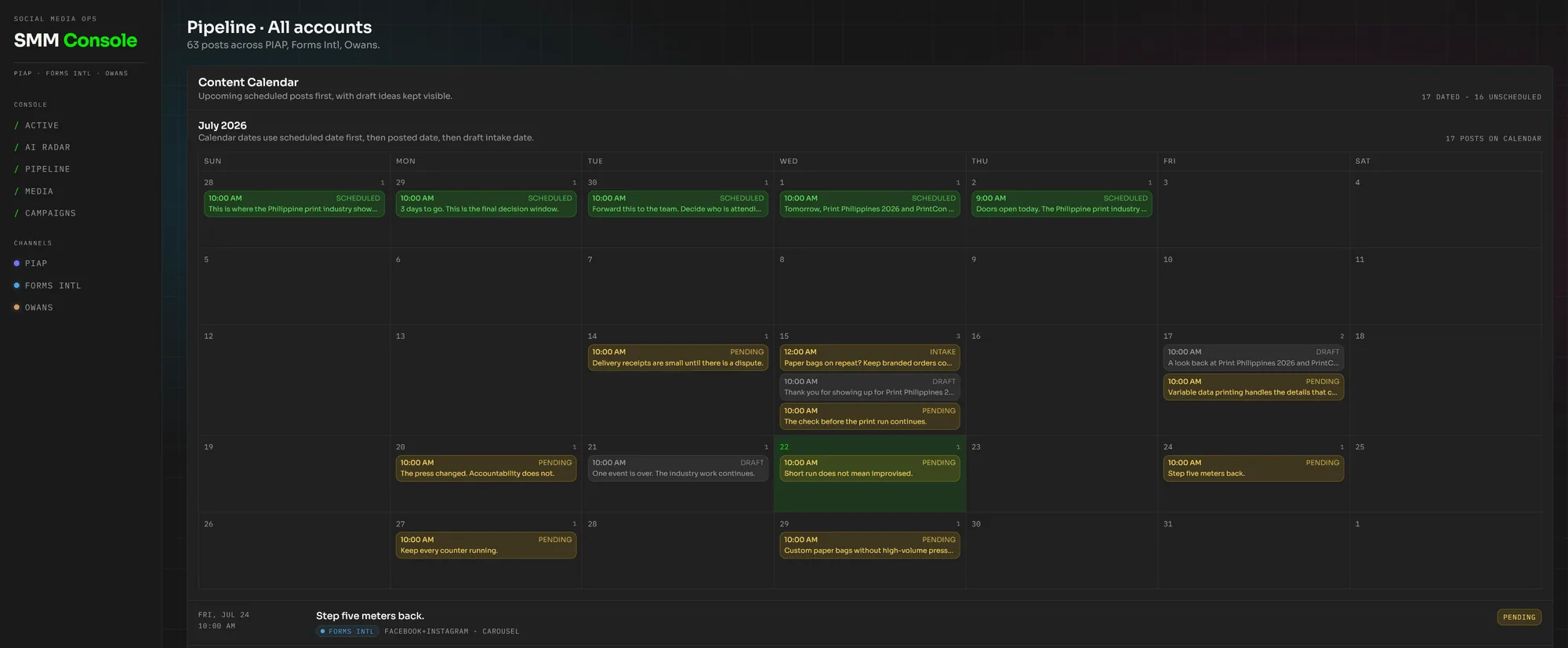This screenshot has width=1568, height=648.
Task: Open the Media section
Action: [34, 191]
